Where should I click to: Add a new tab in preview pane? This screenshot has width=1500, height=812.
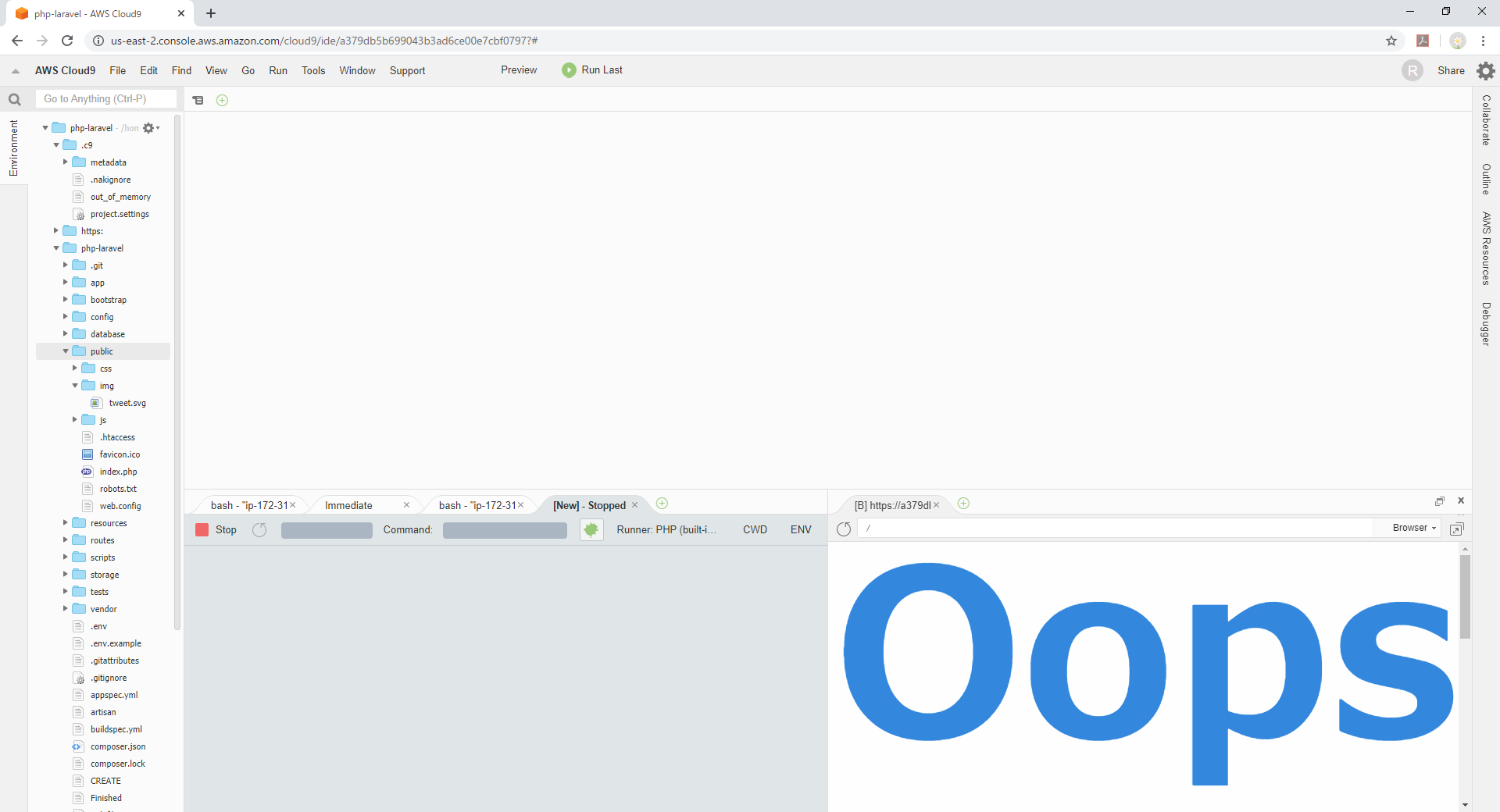coord(963,504)
